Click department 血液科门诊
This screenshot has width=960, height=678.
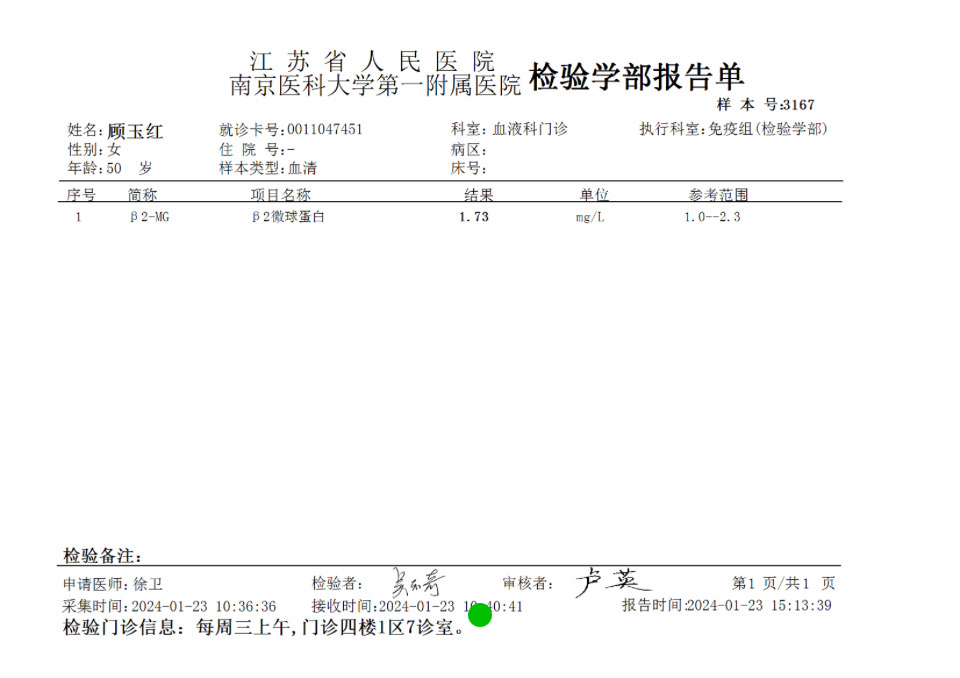coord(530,129)
